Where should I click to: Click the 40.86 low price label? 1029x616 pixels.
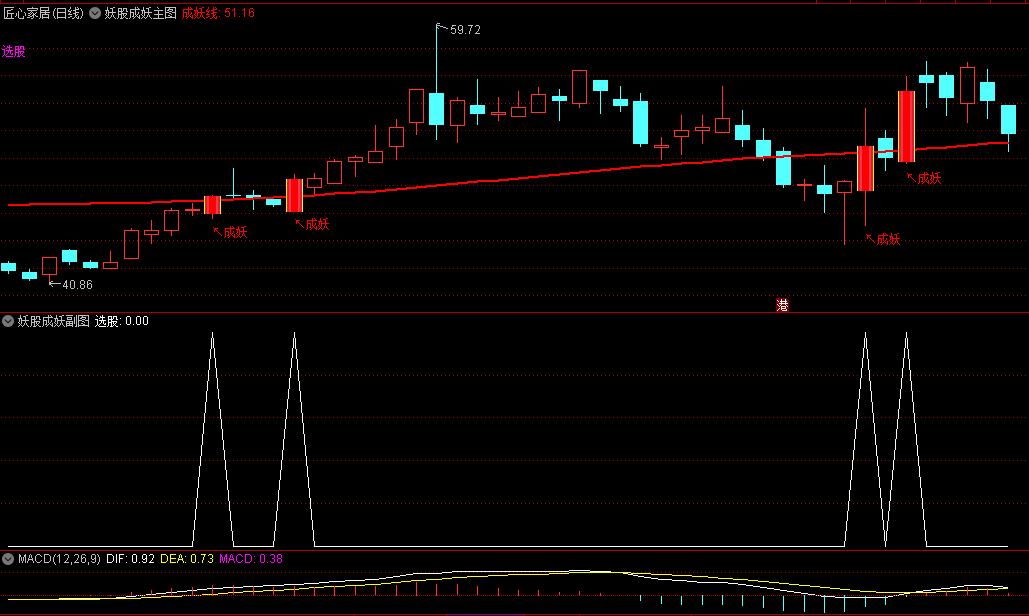77,285
